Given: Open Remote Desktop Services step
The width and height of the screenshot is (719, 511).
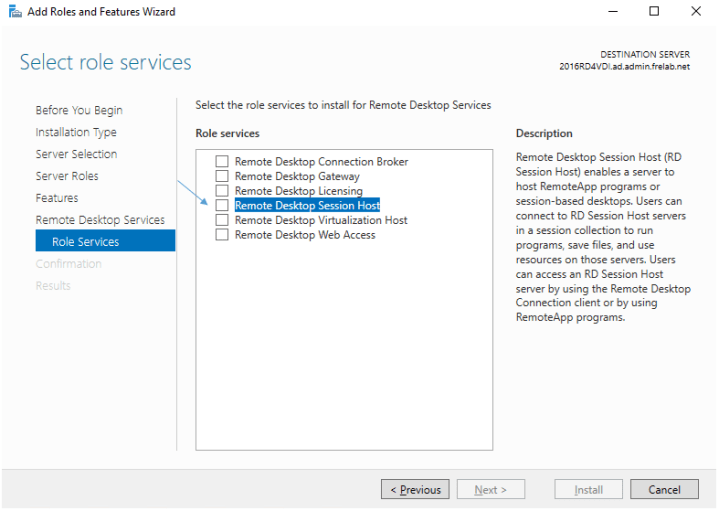Looking at the screenshot, I should 100,220.
